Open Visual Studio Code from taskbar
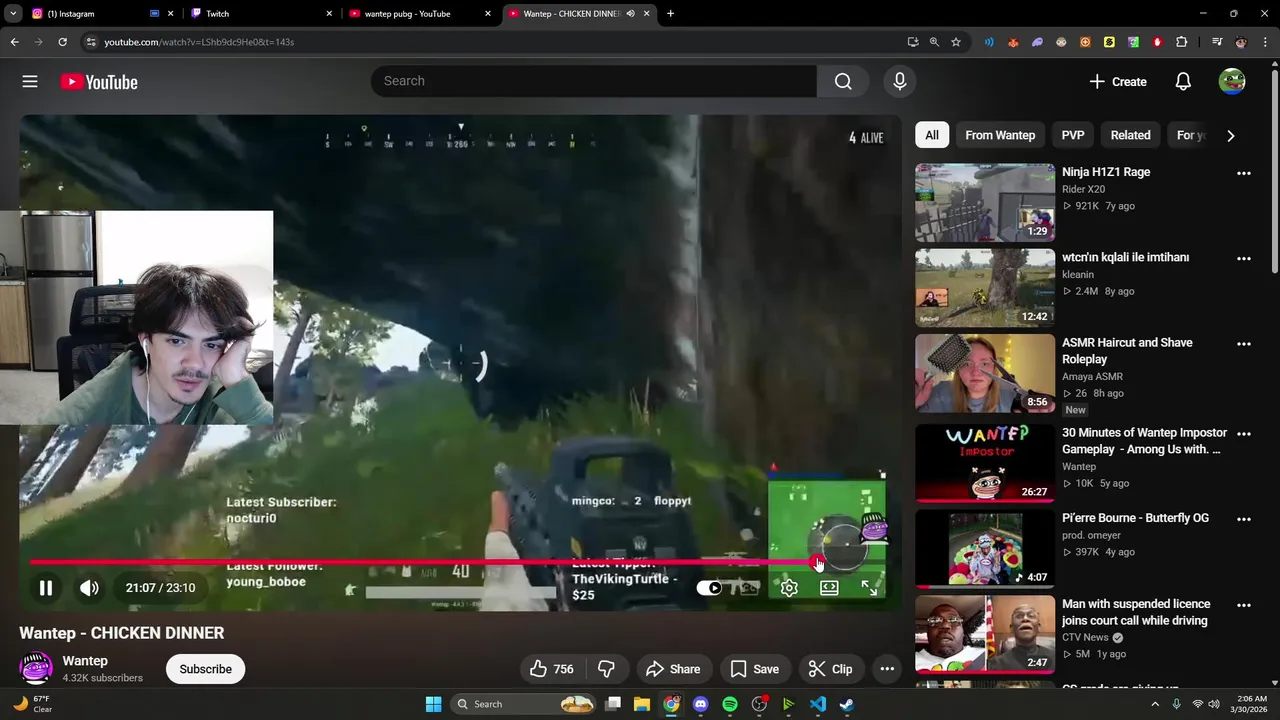Screen dimensions: 1280x720 818,704
